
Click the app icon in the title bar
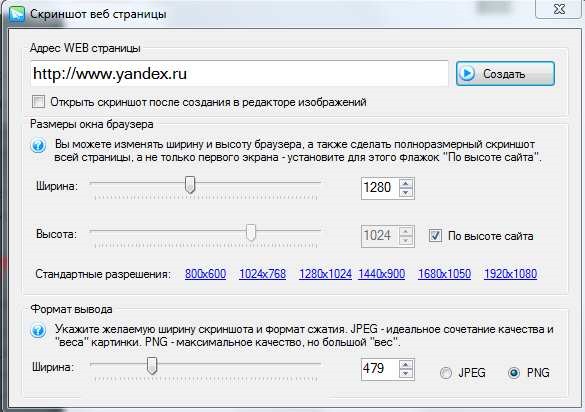click(17, 14)
